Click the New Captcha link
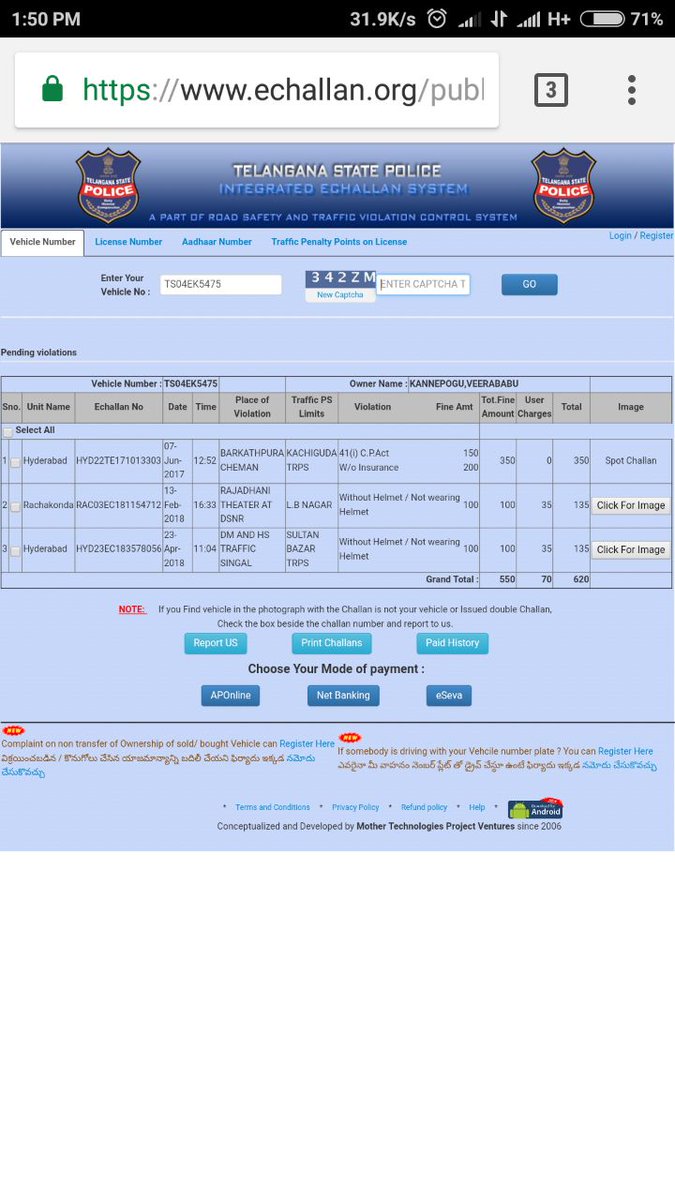This screenshot has height=1200, width=675. pyautogui.click(x=340, y=295)
